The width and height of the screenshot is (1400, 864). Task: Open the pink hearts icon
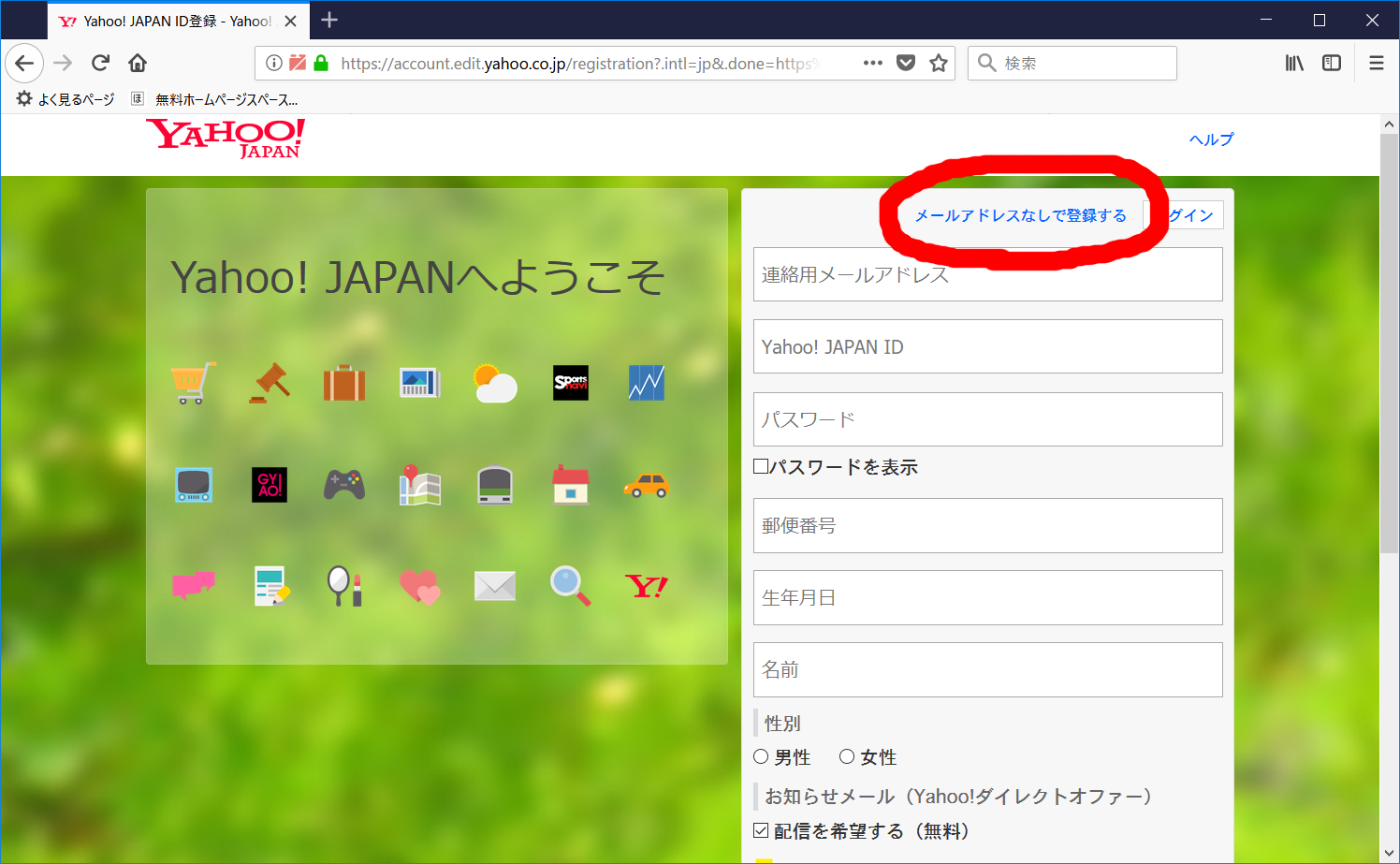(420, 587)
